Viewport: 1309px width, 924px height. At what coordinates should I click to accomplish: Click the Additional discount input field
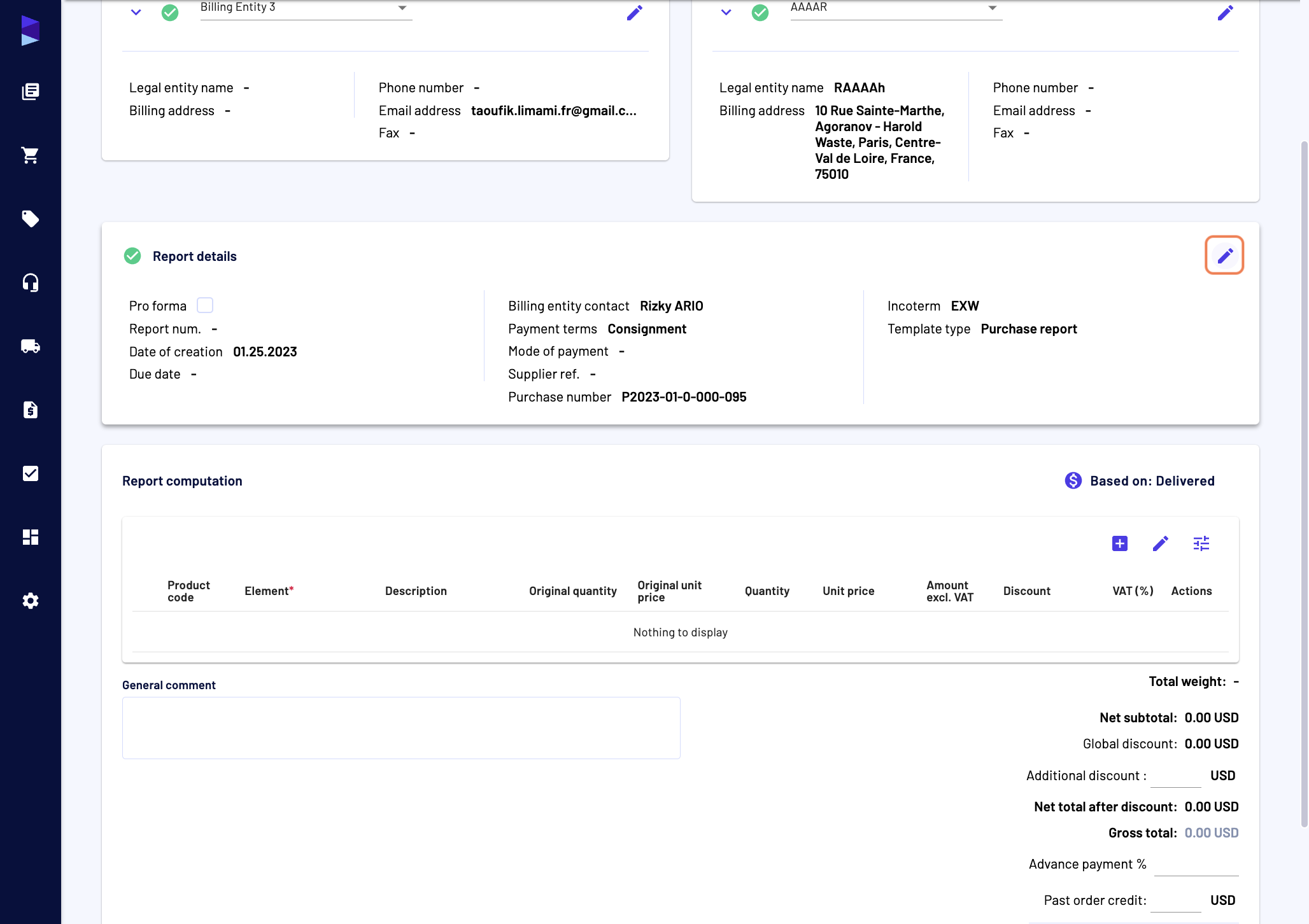1176,776
